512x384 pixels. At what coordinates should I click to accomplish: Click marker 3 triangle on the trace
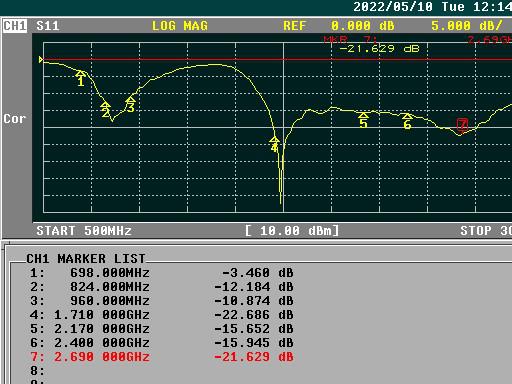click(x=131, y=100)
